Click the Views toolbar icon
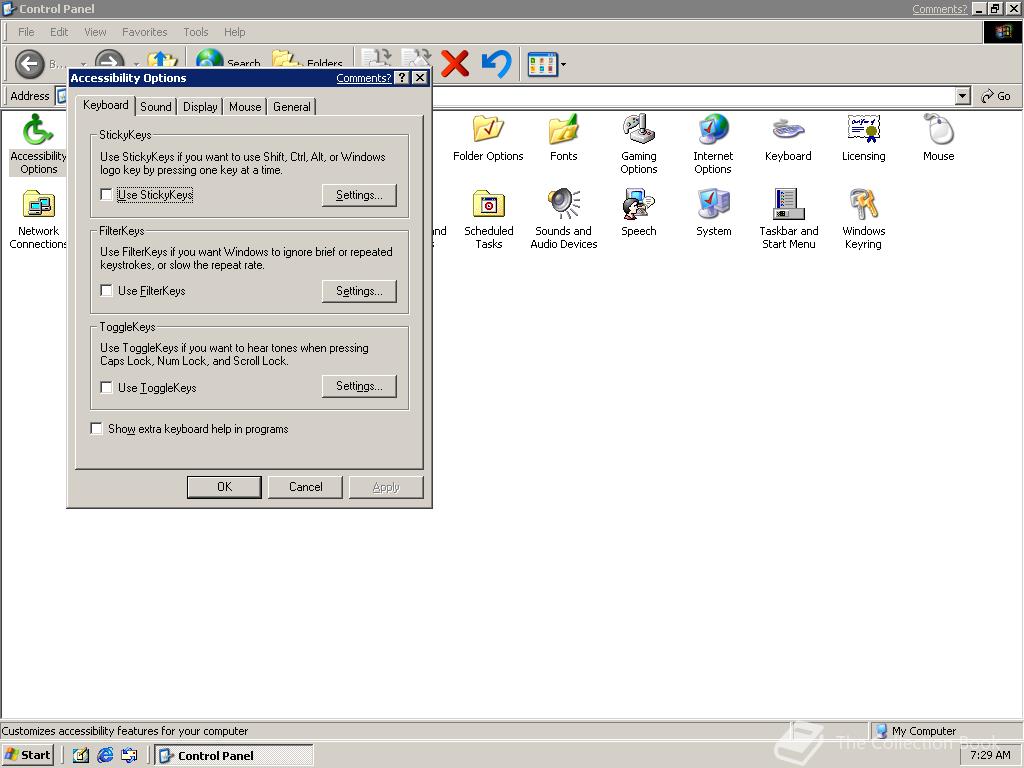Viewport: 1024px width, 768px height. [x=542, y=65]
